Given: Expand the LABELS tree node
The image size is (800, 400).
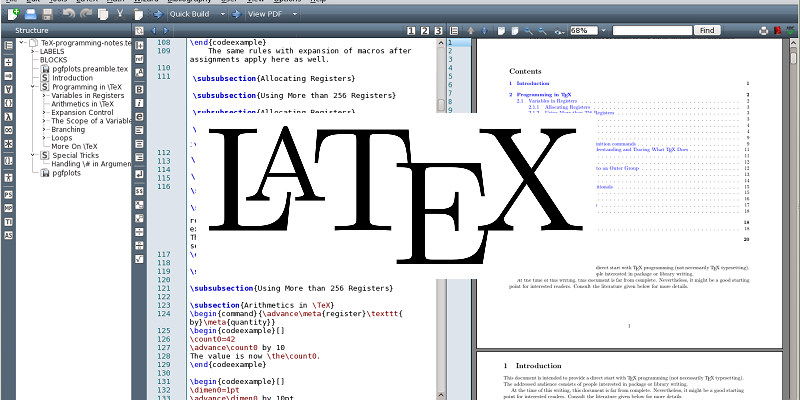Looking at the screenshot, I should point(32,51).
